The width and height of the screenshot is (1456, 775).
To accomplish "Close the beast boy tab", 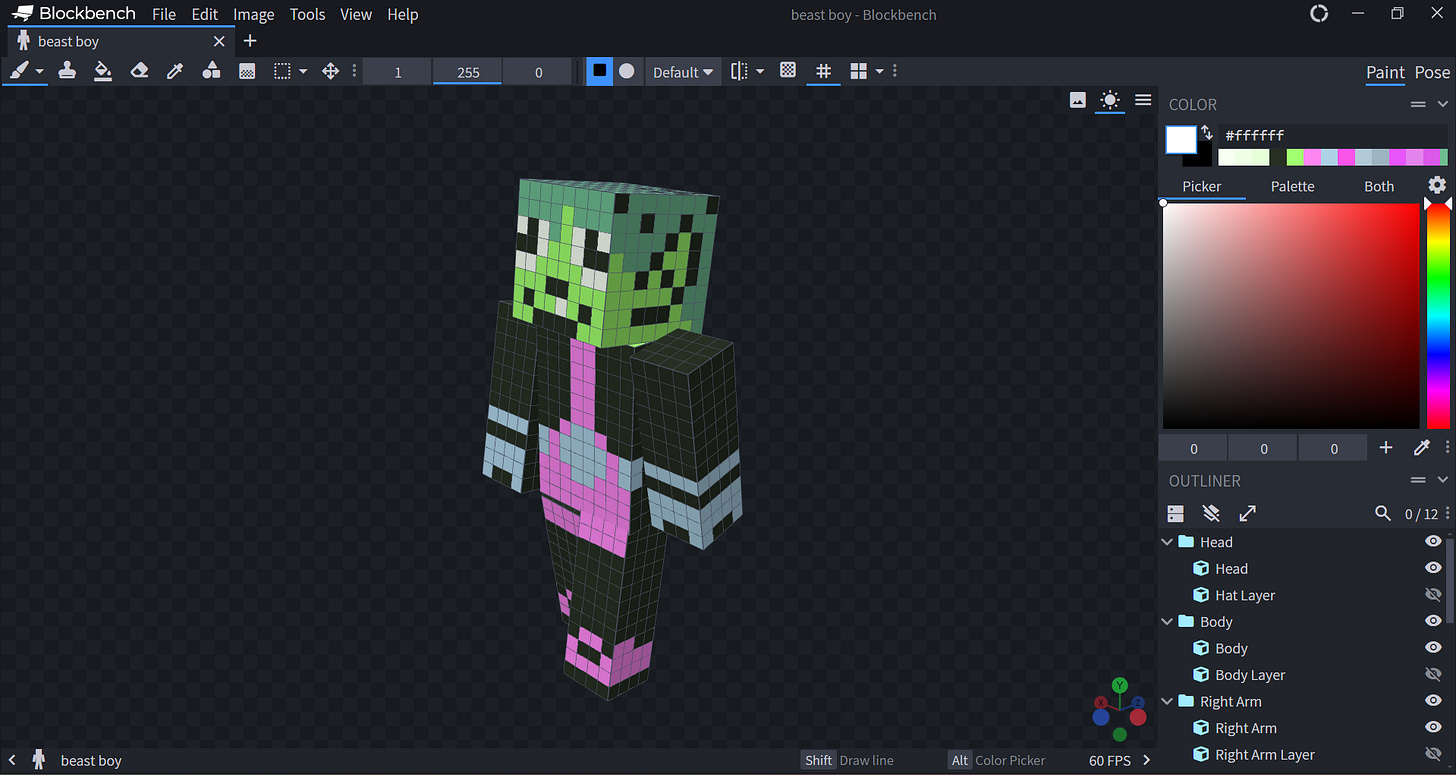I will (x=219, y=41).
